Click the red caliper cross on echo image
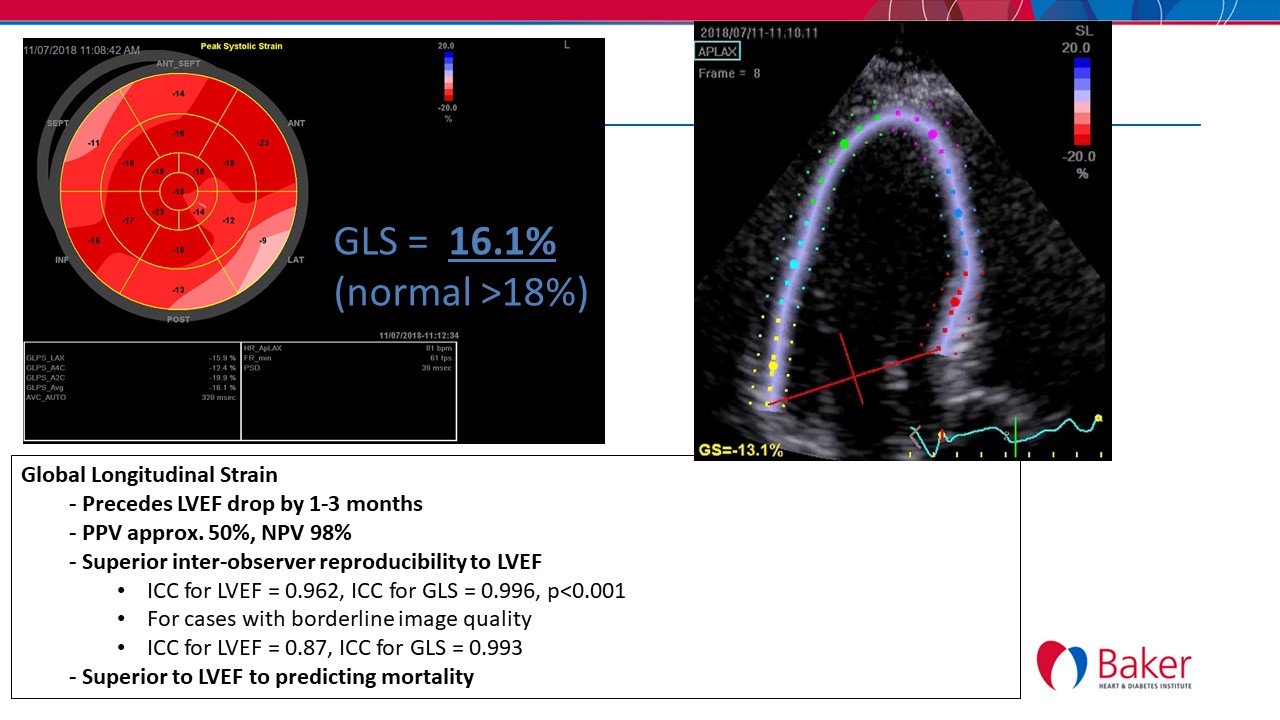This screenshot has height=720, width=1280. coord(855,370)
